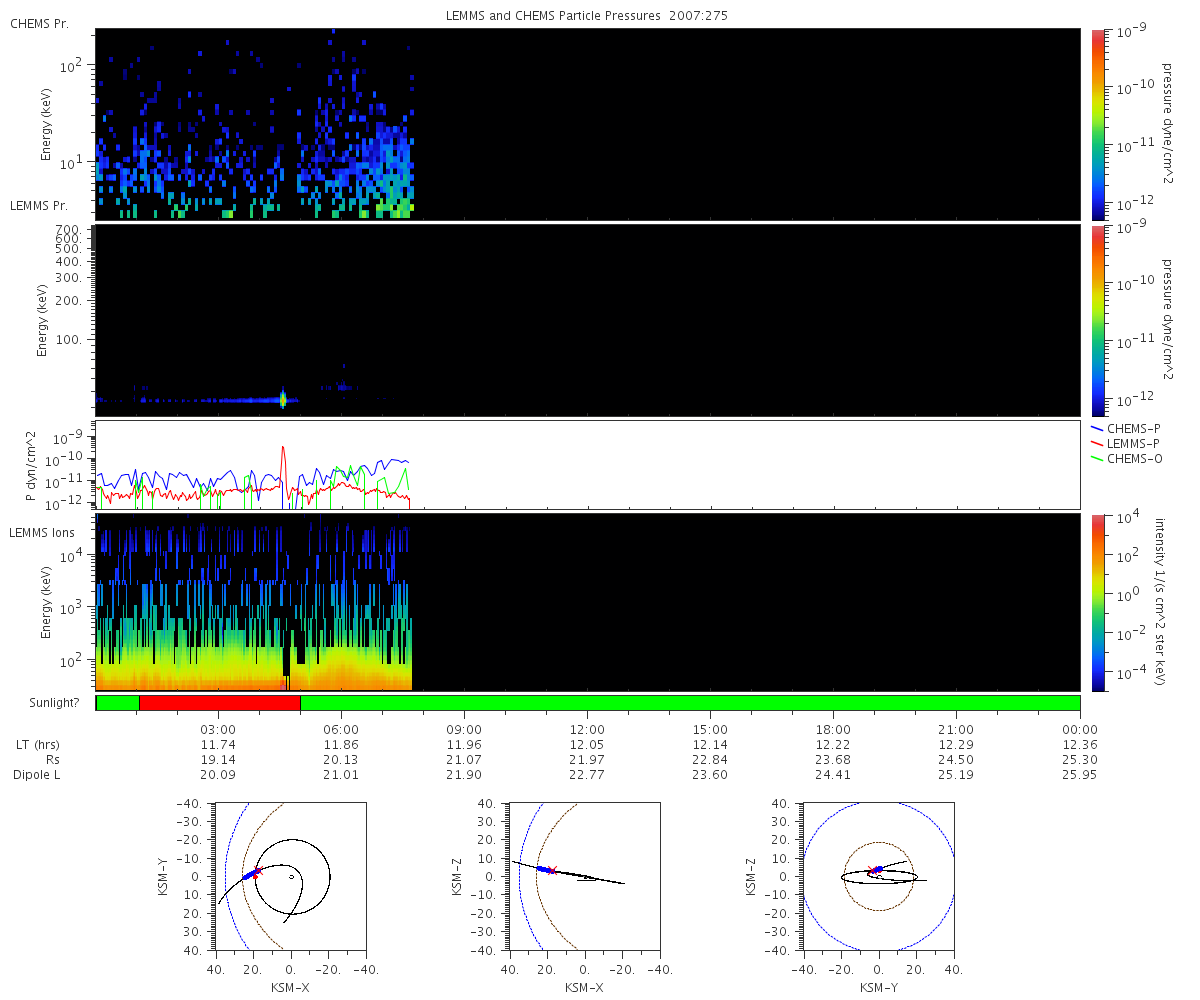Viewport: 1200px width, 1000px height.
Task: Click the 12:00 time axis label
Action: [x=587, y=730]
